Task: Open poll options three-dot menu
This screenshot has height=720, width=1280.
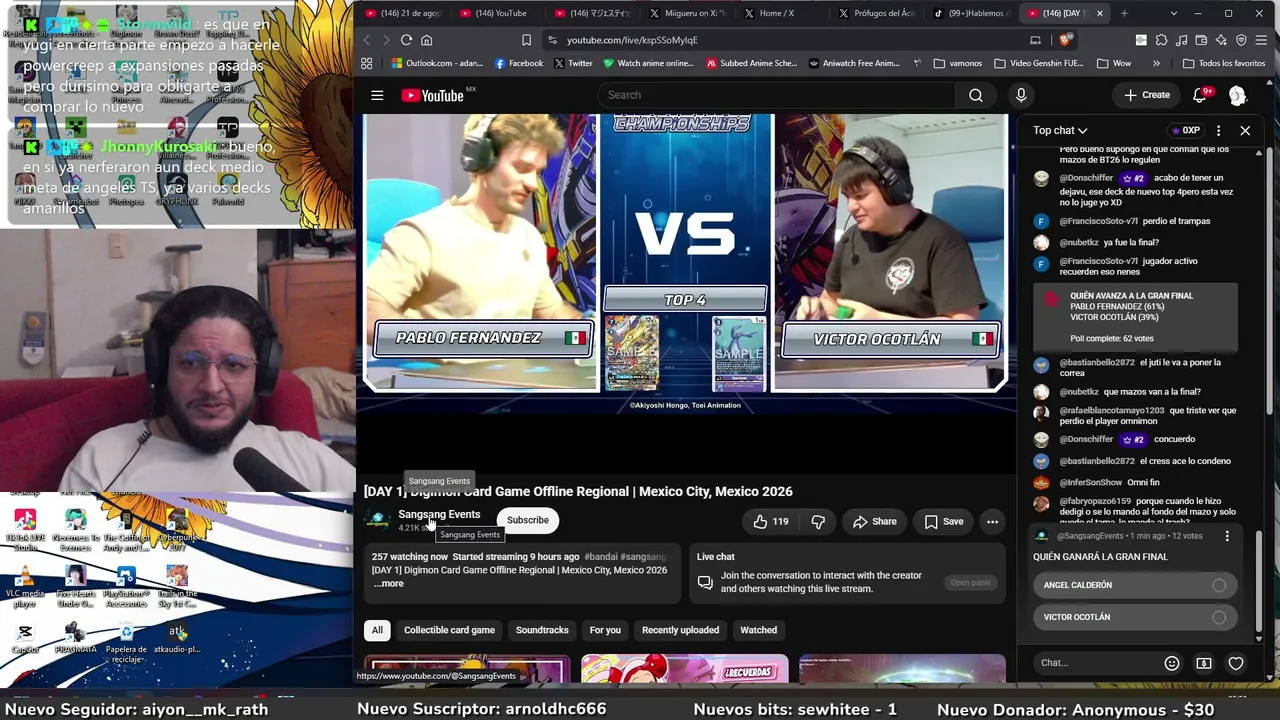Action: [1227, 536]
